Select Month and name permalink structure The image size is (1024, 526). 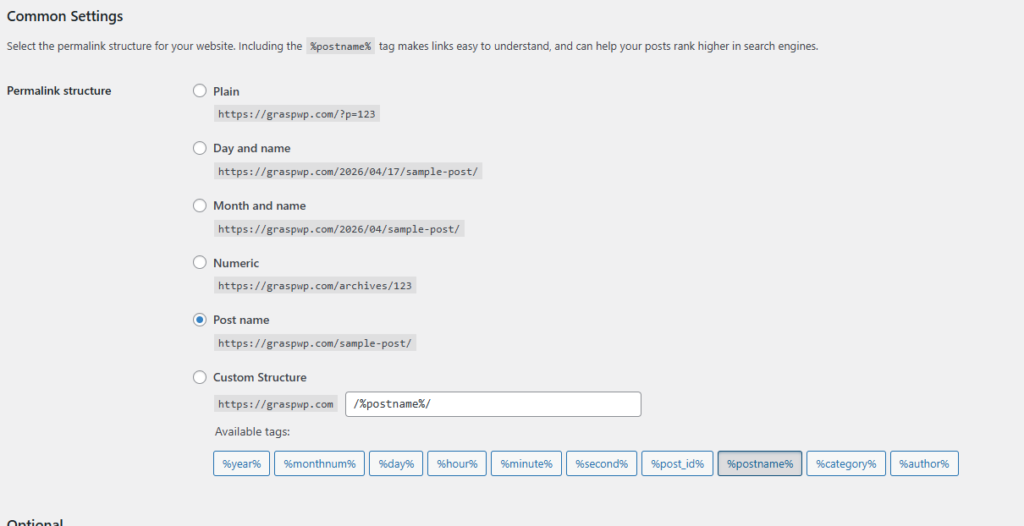point(200,206)
